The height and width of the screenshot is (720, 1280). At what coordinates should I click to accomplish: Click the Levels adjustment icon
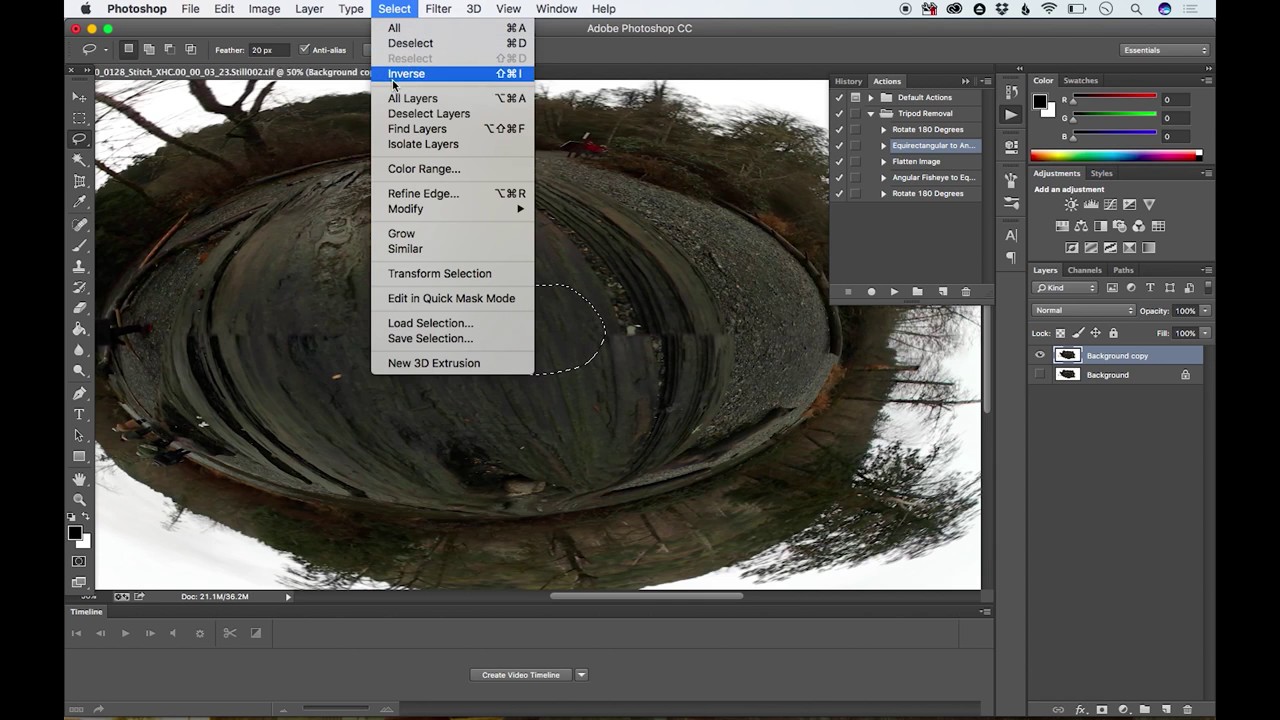1091,205
